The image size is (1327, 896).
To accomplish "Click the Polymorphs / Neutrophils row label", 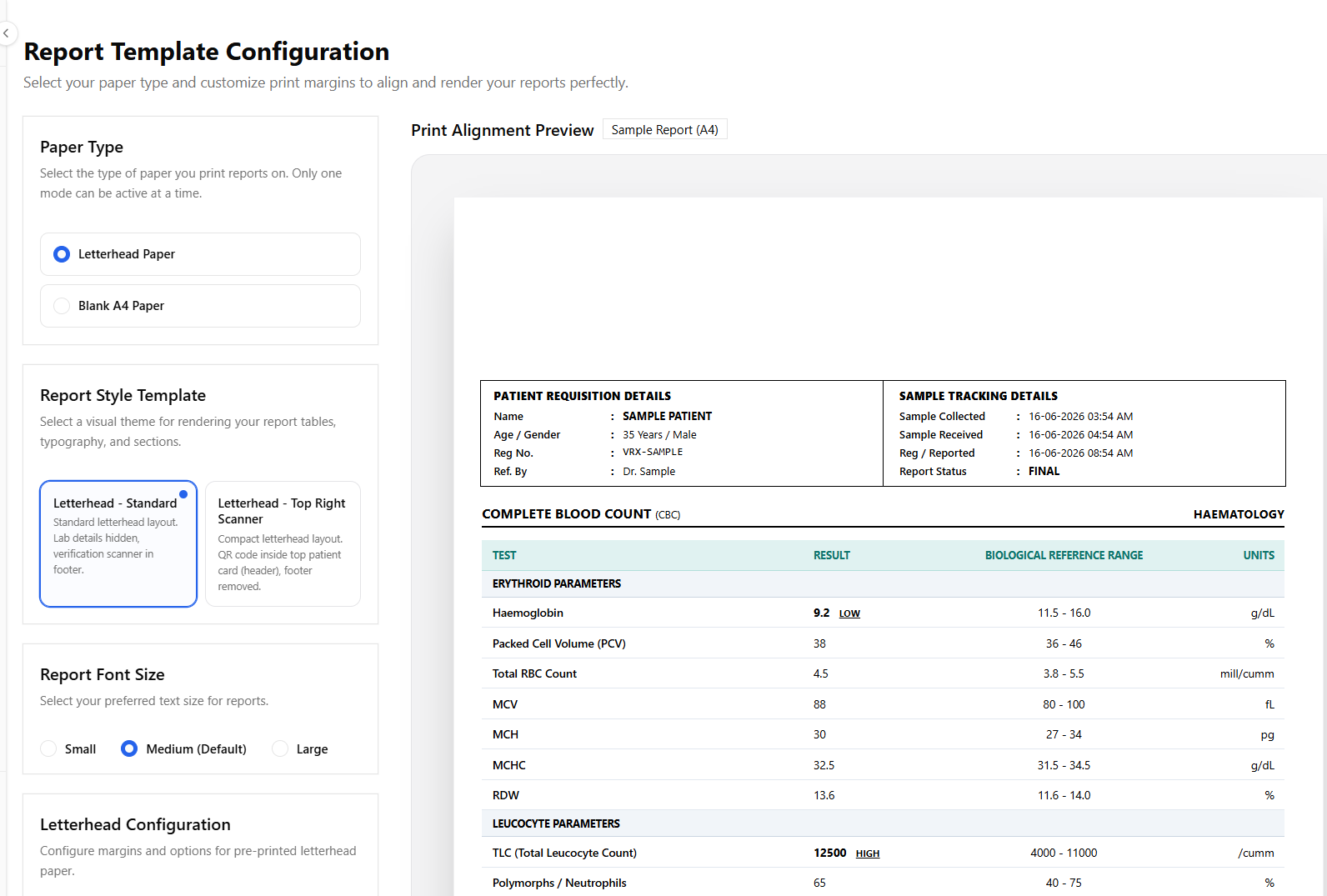I will tap(559, 883).
